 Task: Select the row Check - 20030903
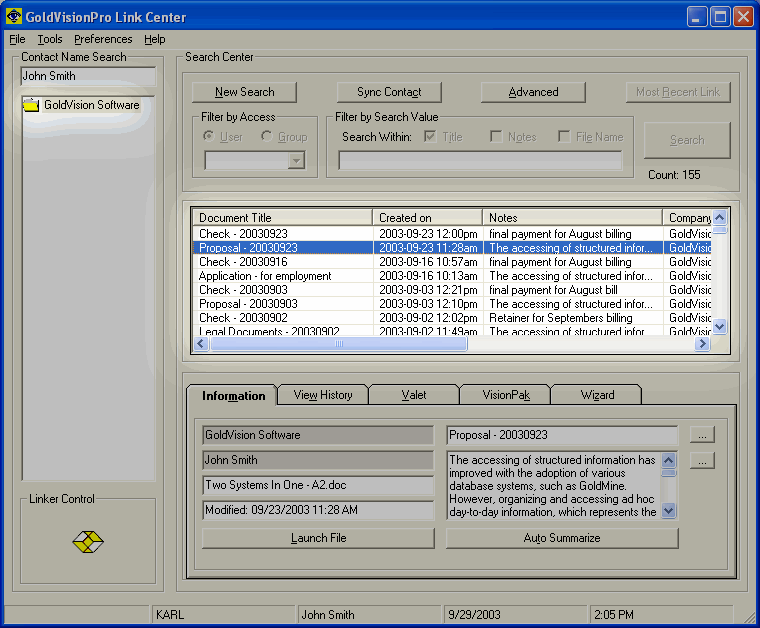point(452,290)
